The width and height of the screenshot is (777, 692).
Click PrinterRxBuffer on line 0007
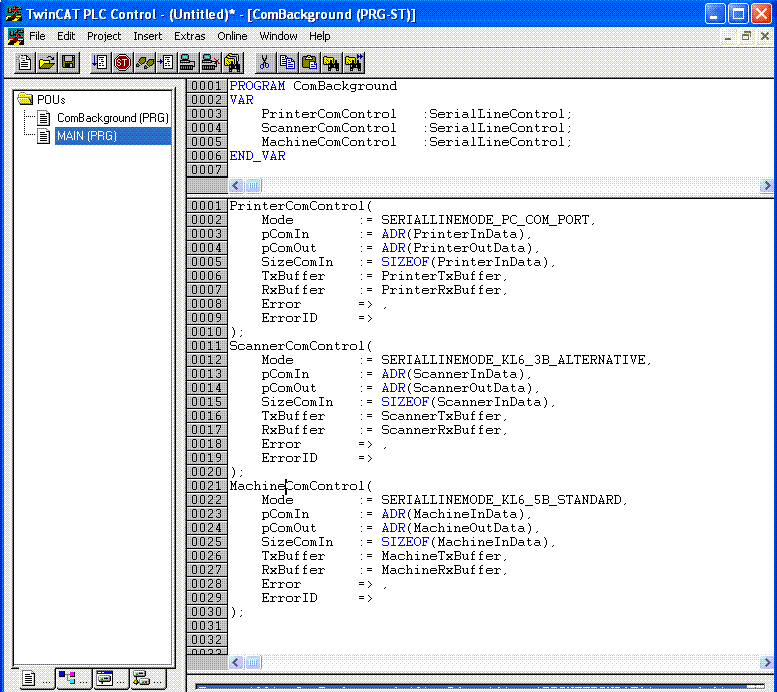coord(441,289)
